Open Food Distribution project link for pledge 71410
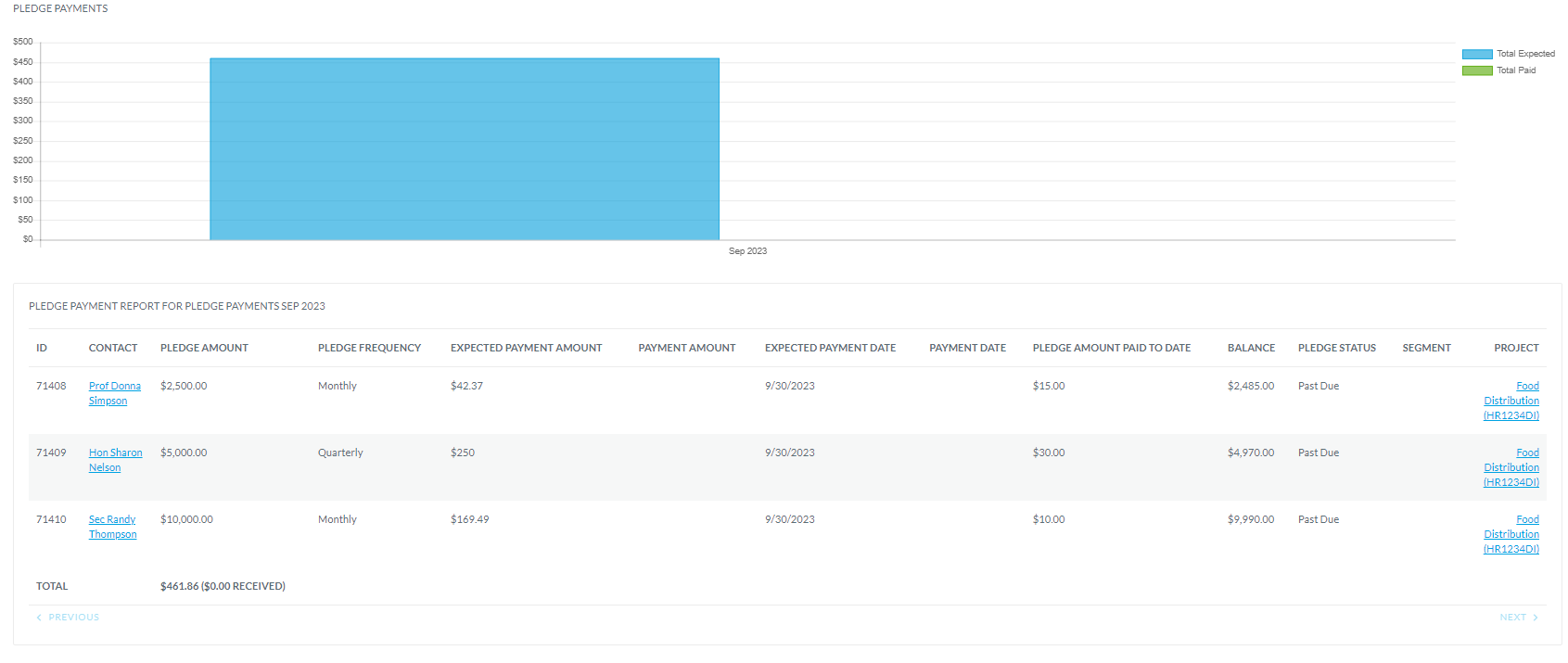This screenshot has width=1568, height=663. click(x=1511, y=534)
